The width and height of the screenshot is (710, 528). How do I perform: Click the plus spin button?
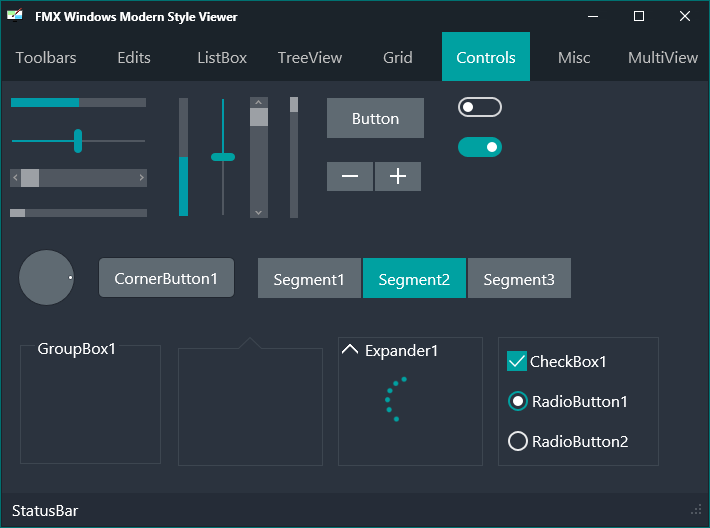pos(398,176)
